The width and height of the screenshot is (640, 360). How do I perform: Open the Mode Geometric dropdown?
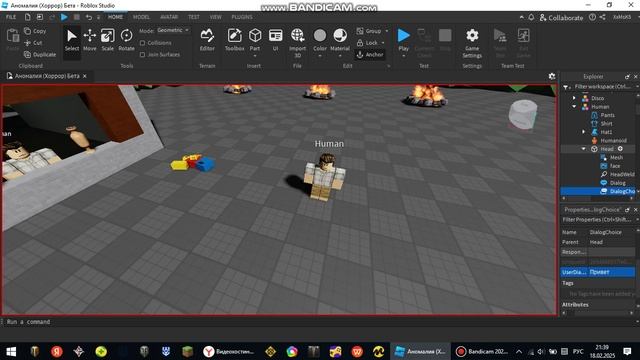pos(173,31)
